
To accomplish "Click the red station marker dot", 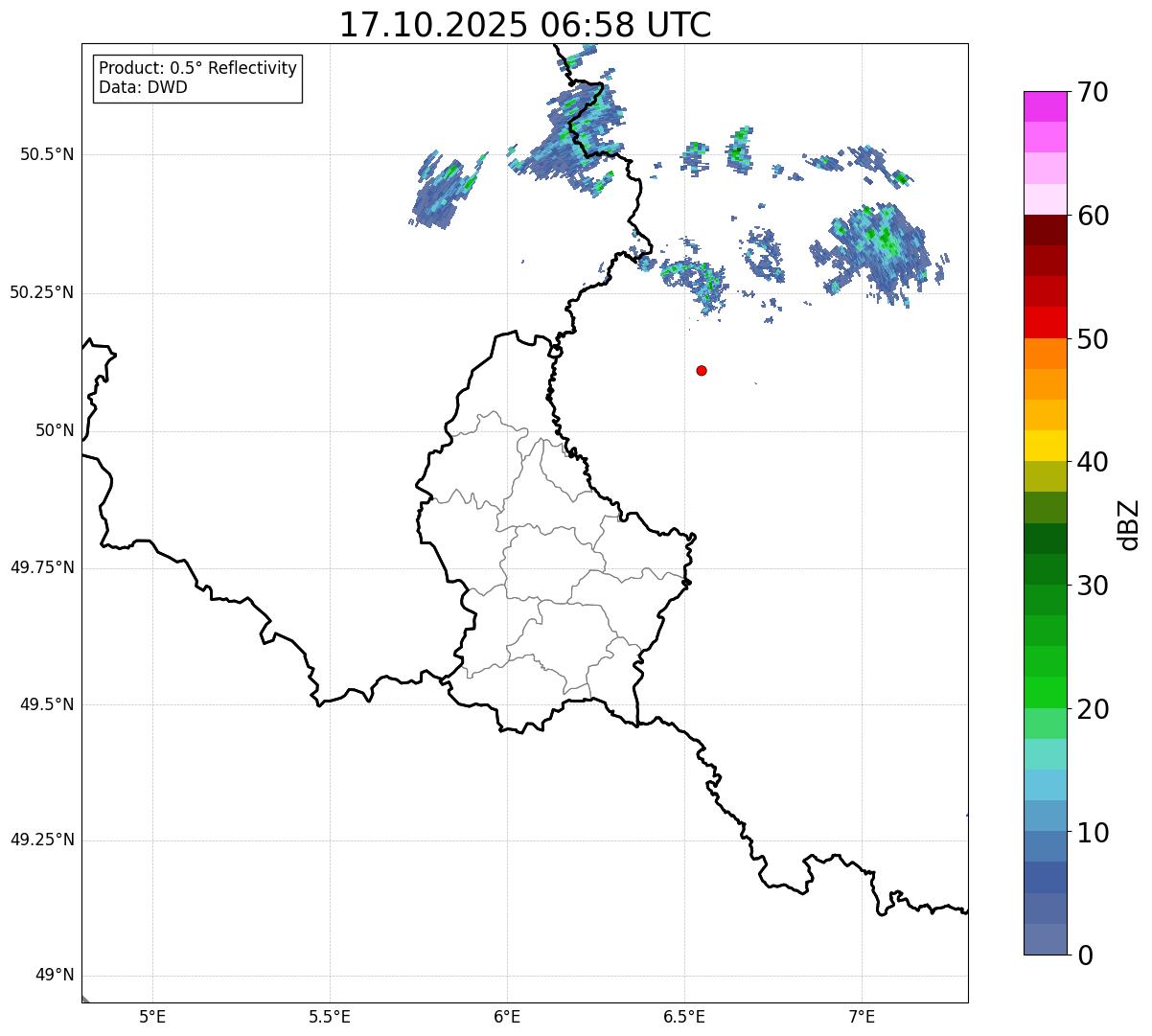I will (702, 370).
